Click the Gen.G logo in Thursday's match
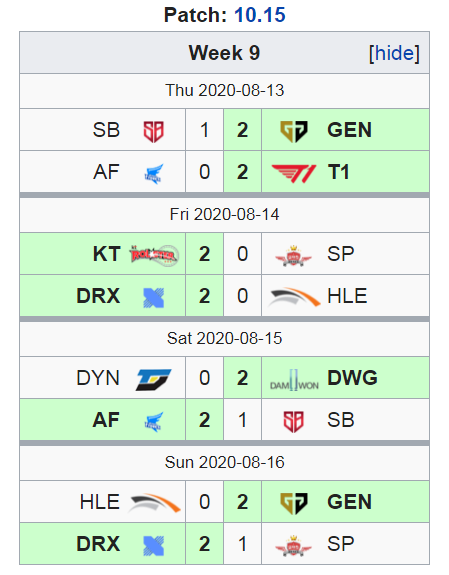The height and width of the screenshot is (575, 449). (x=294, y=131)
